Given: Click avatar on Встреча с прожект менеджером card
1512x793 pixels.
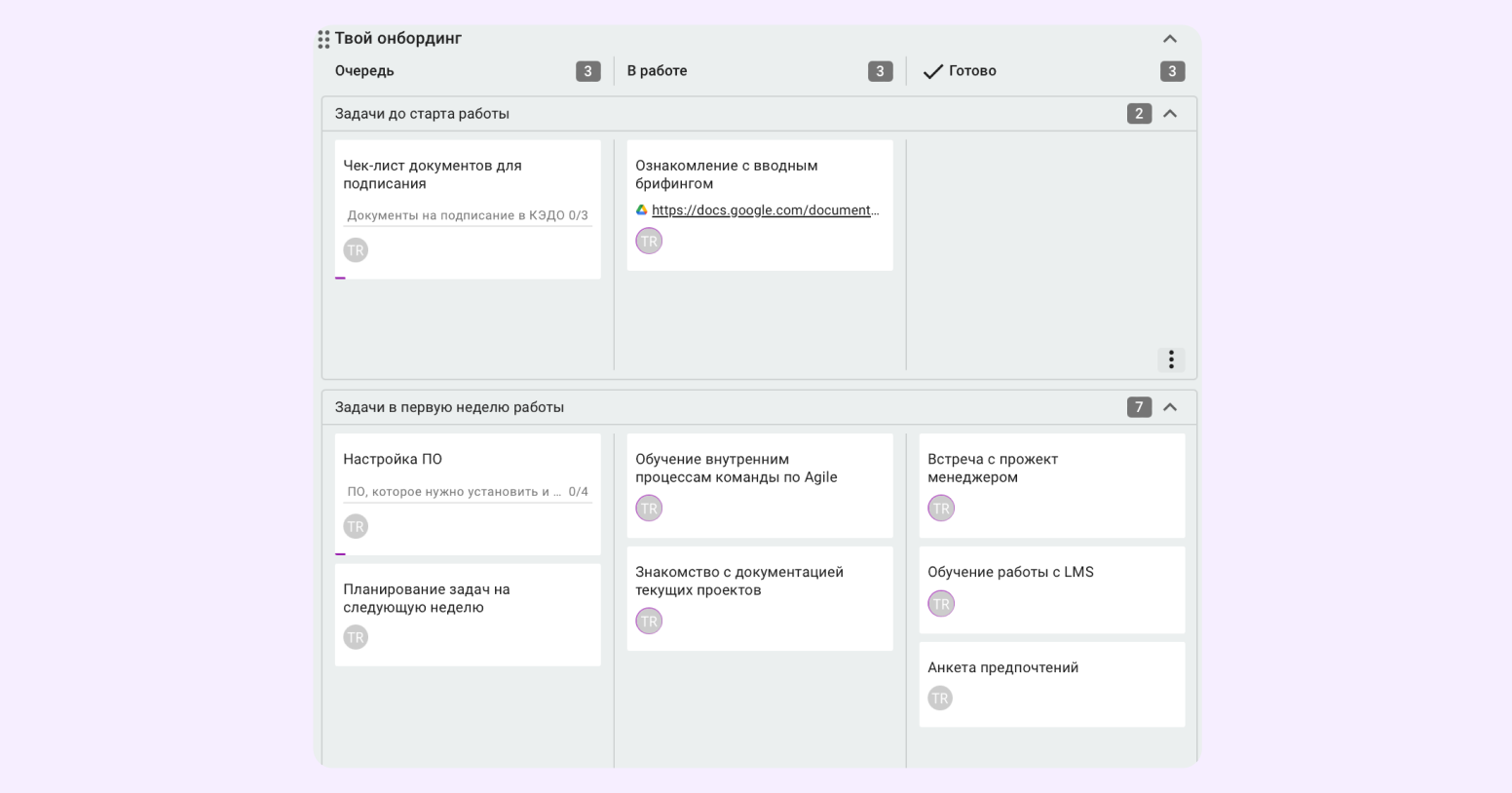Looking at the screenshot, I should pyautogui.click(x=940, y=509).
